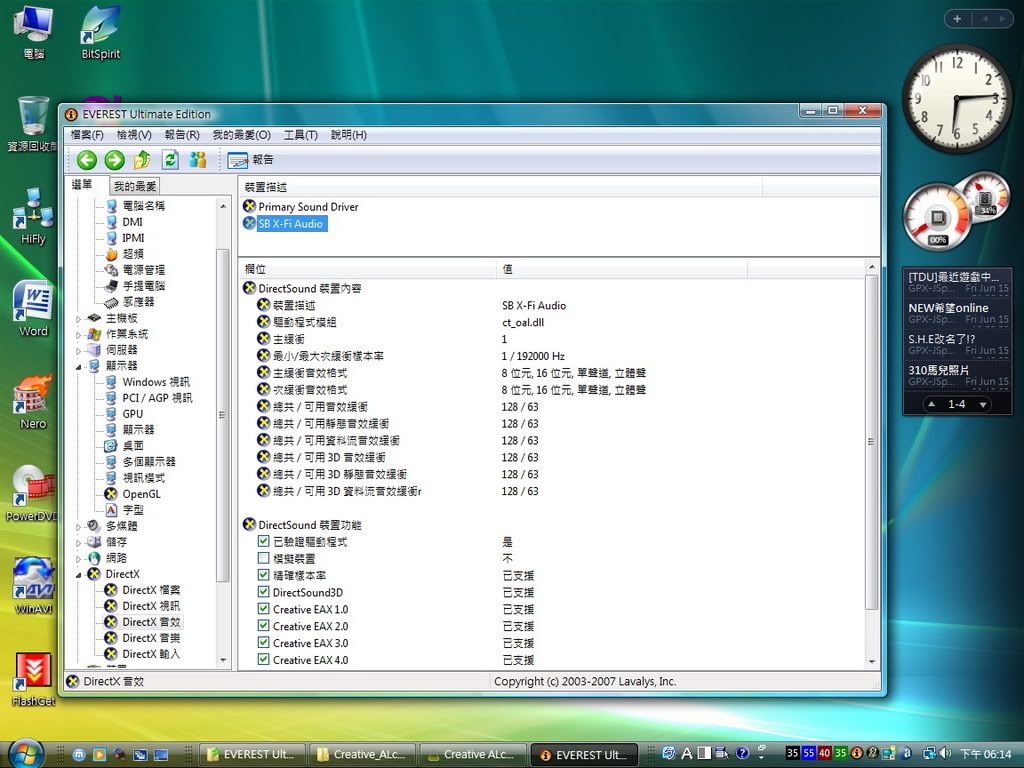Viewport: 1024px width, 768px height.
Task: Click the details pane vertical scrollbar
Action: click(x=871, y=441)
